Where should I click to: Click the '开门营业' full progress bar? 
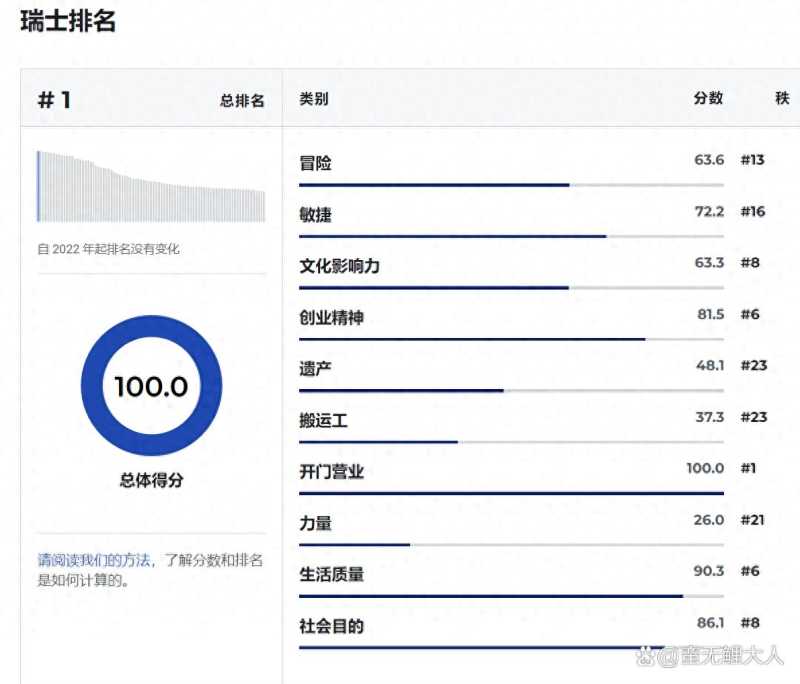tap(511, 493)
